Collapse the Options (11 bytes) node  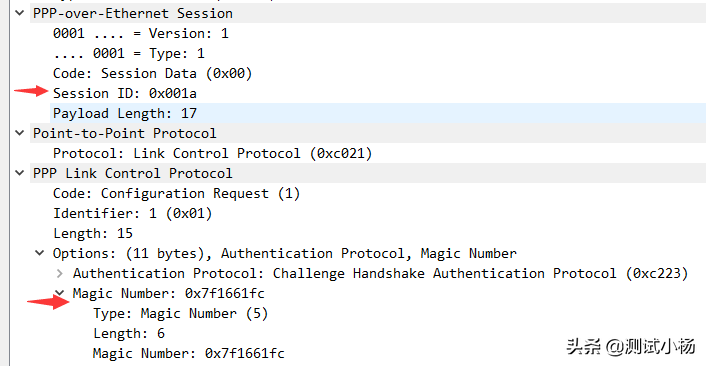(x=40, y=253)
